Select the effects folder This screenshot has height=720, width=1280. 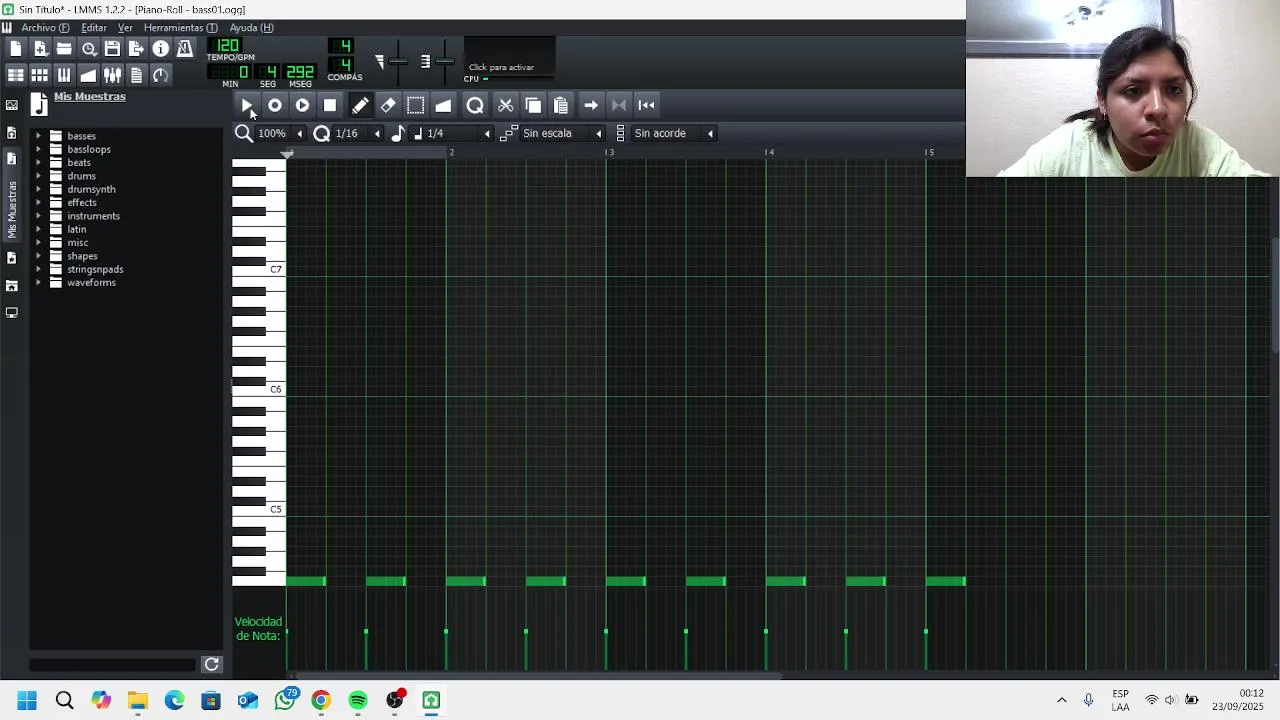click(x=82, y=203)
